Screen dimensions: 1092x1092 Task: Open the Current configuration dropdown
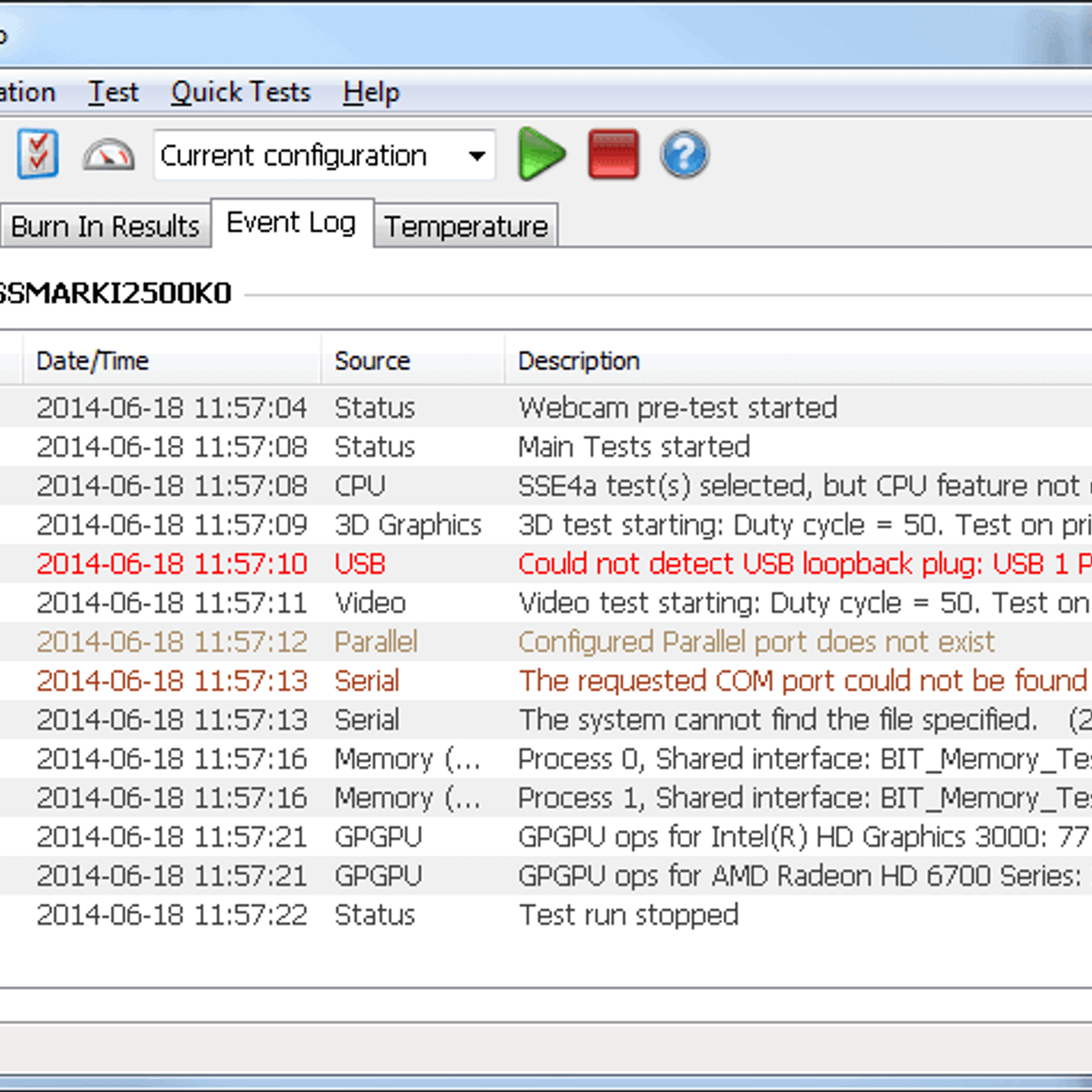click(x=324, y=156)
